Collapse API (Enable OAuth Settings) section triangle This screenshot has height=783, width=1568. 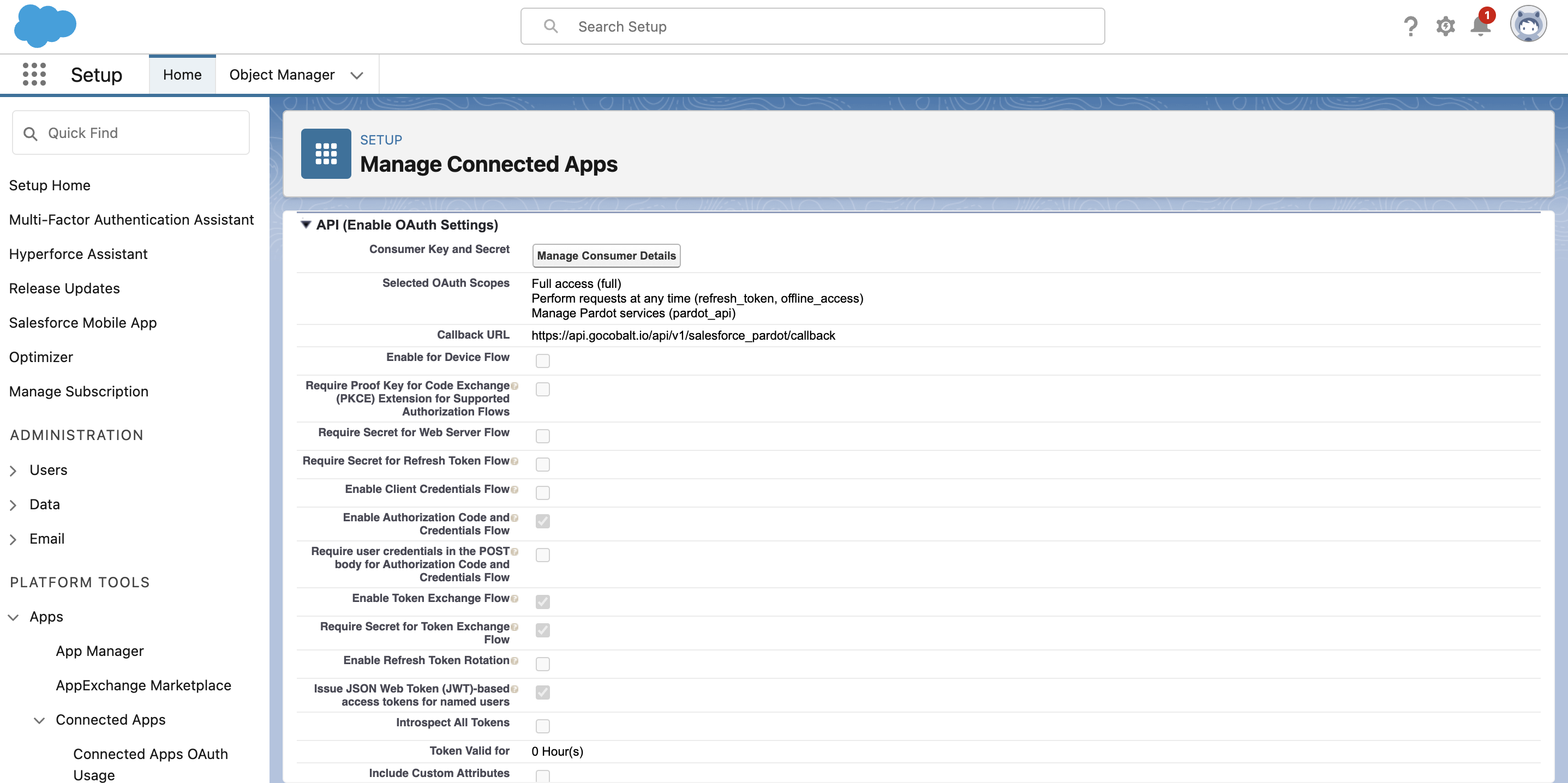(x=306, y=225)
